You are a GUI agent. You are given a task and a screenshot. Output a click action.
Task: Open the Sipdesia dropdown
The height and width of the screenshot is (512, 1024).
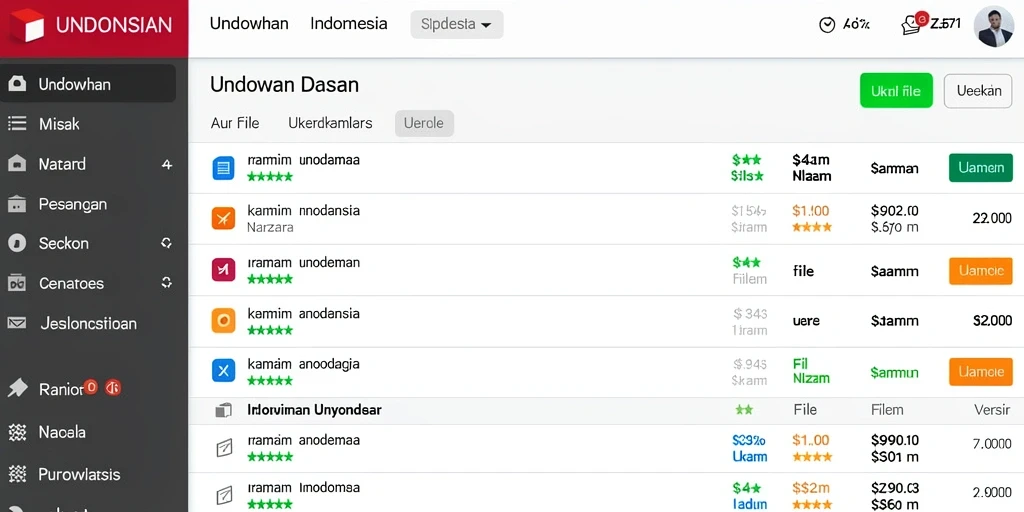click(x=456, y=25)
